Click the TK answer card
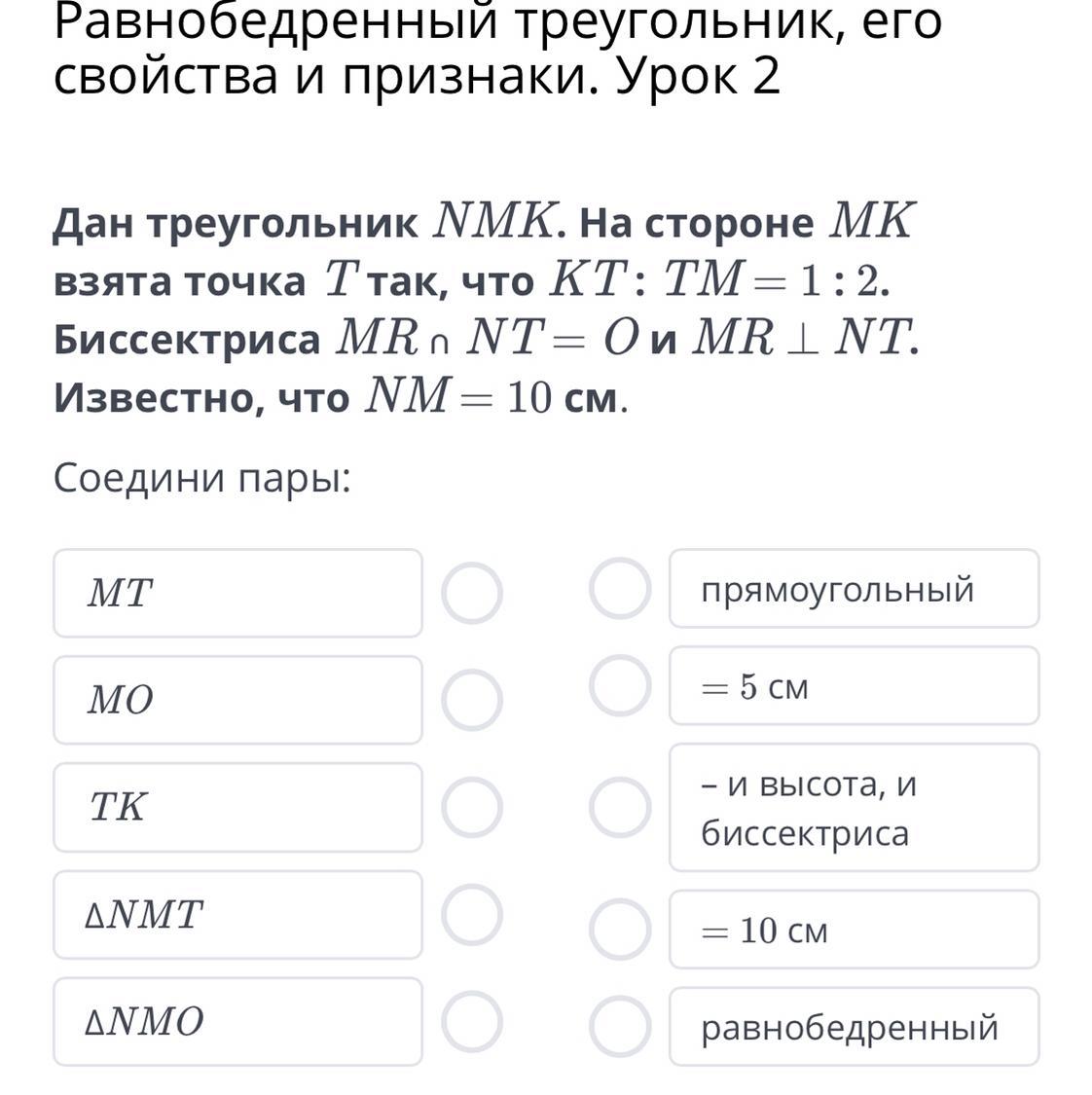Image resolution: width=1092 pixels, height=1095 pixels. pos(237,807)
